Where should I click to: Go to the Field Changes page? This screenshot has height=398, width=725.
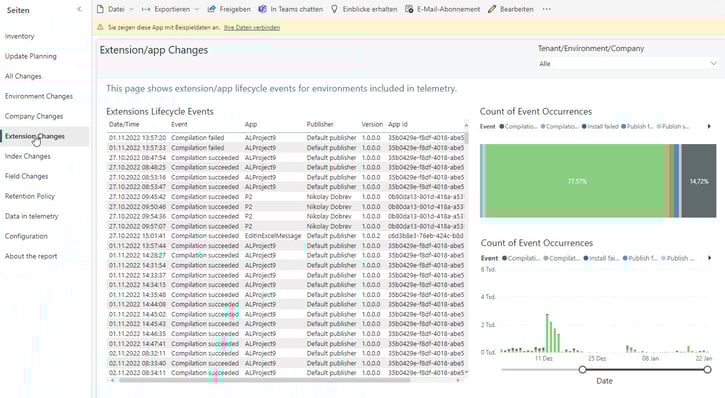(x=26, y=176)
